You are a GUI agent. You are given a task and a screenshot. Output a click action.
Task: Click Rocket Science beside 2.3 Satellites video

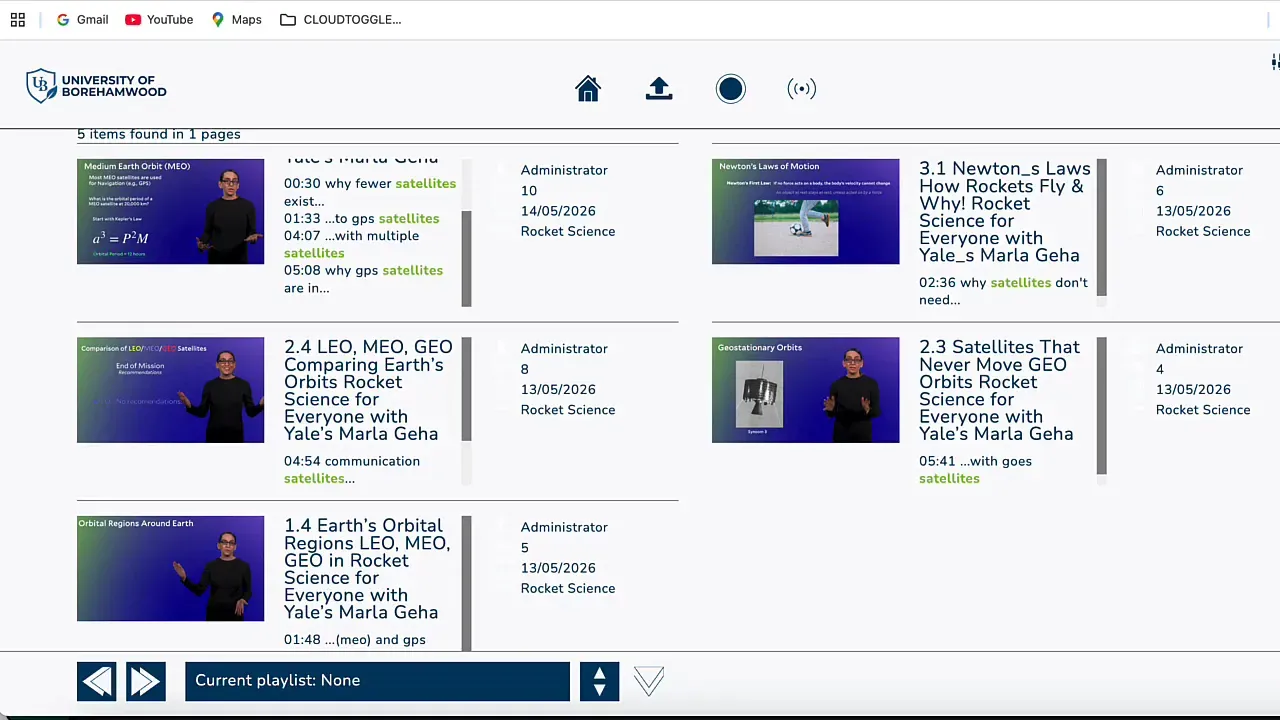click(x=1203, y=410)
